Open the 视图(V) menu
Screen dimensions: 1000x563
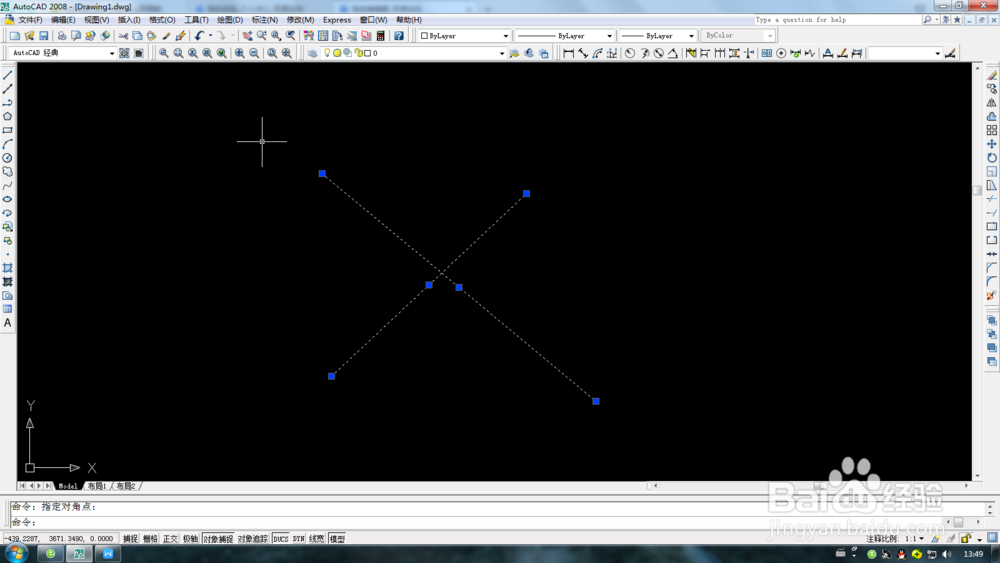click(96, 20)
